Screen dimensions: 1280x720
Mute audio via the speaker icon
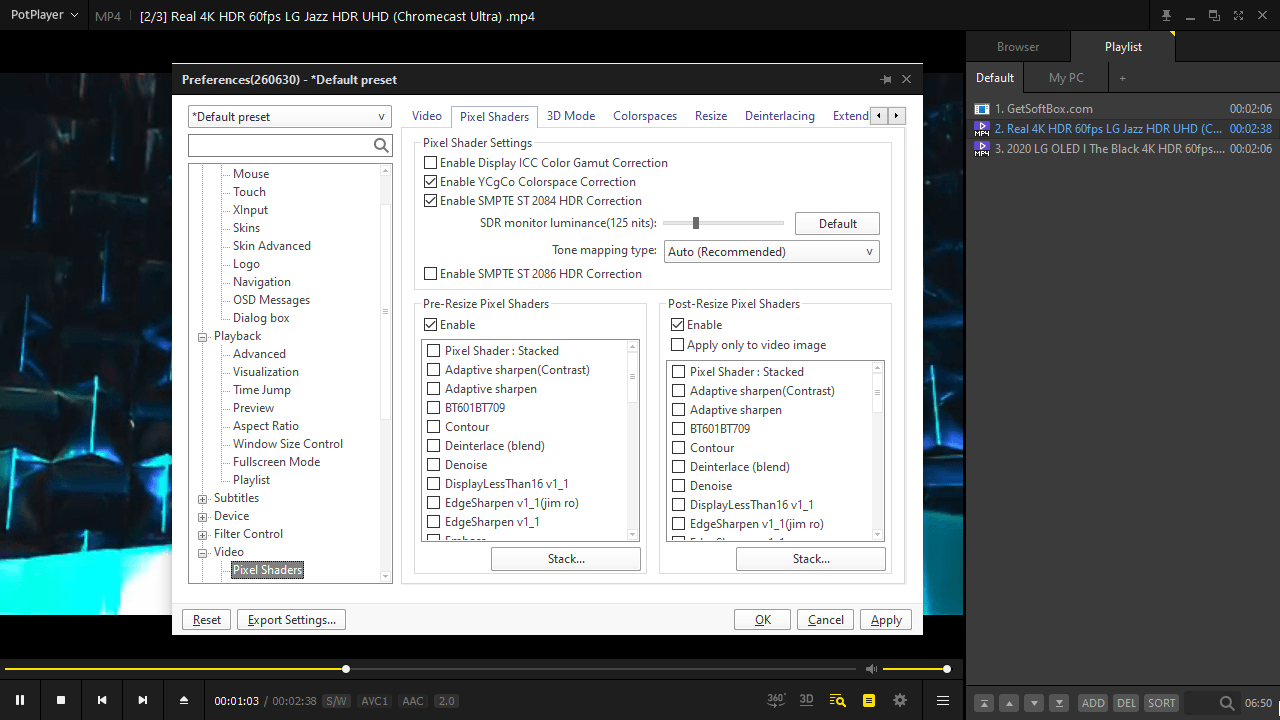pos(871,669)
